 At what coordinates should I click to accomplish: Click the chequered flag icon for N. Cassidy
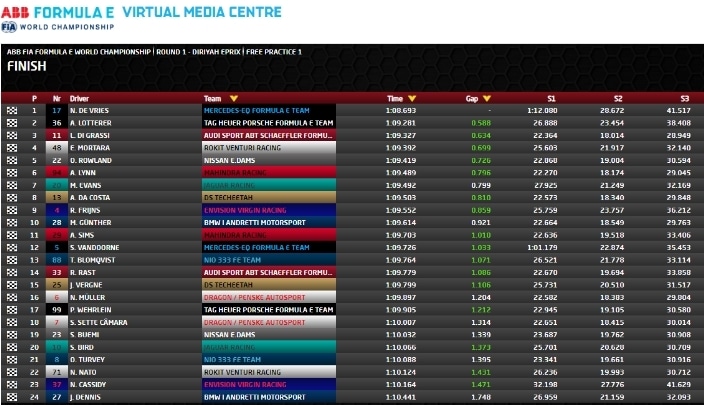click(12, 384)
